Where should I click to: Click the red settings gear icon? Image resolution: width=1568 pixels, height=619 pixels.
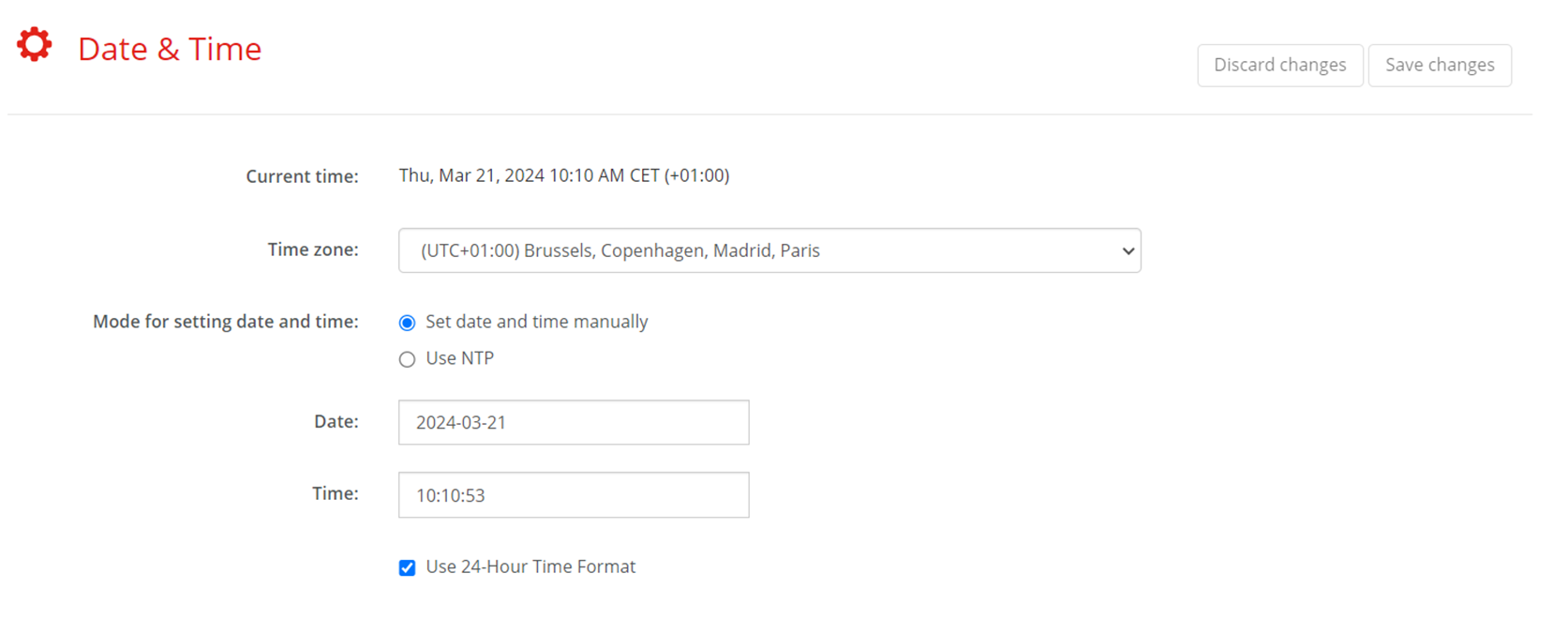tap(35, 45)
